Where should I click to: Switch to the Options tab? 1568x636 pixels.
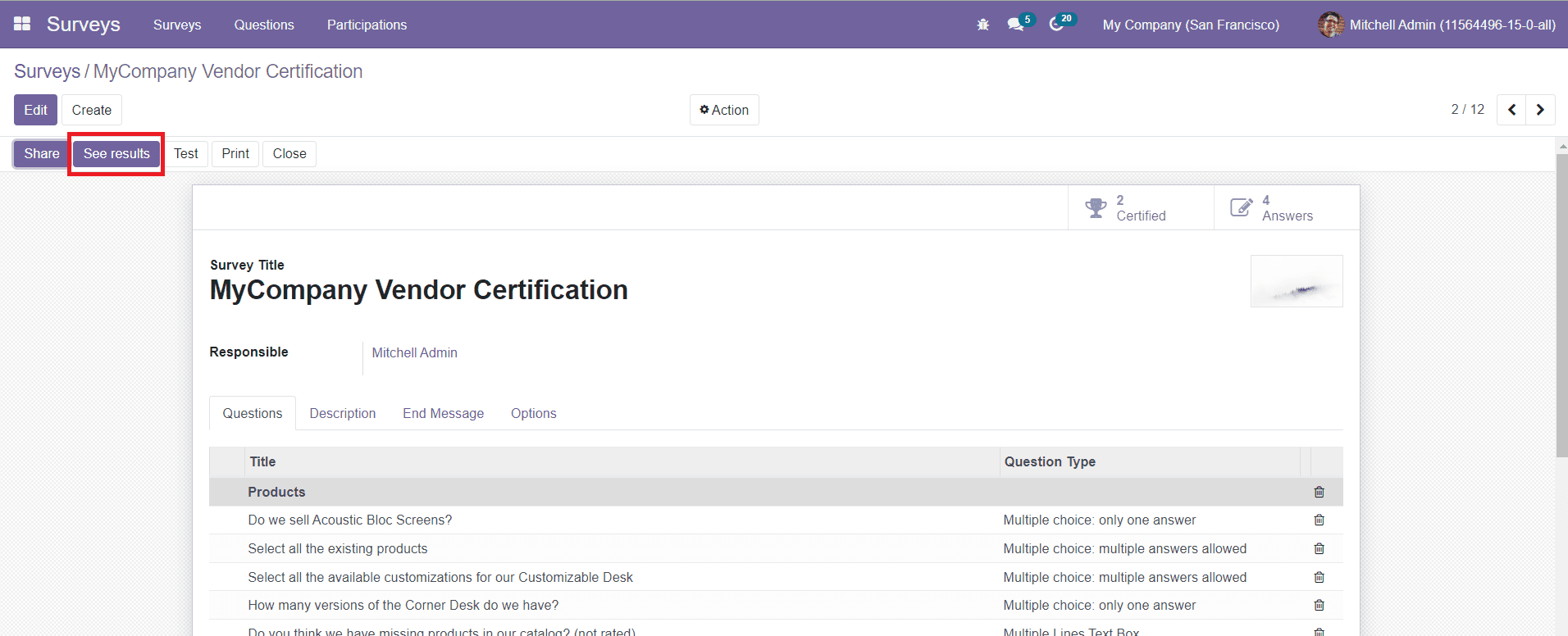pyautogui.click(x=533, y=413)
